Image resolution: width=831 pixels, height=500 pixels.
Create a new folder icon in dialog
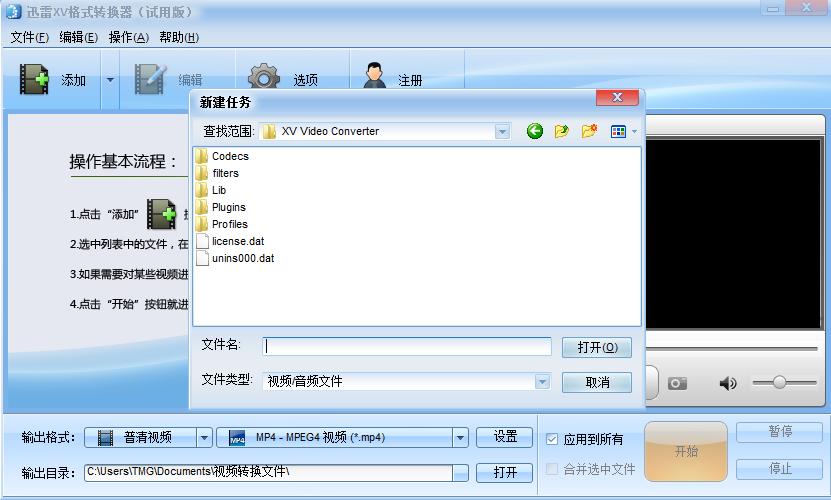[589, 131]
